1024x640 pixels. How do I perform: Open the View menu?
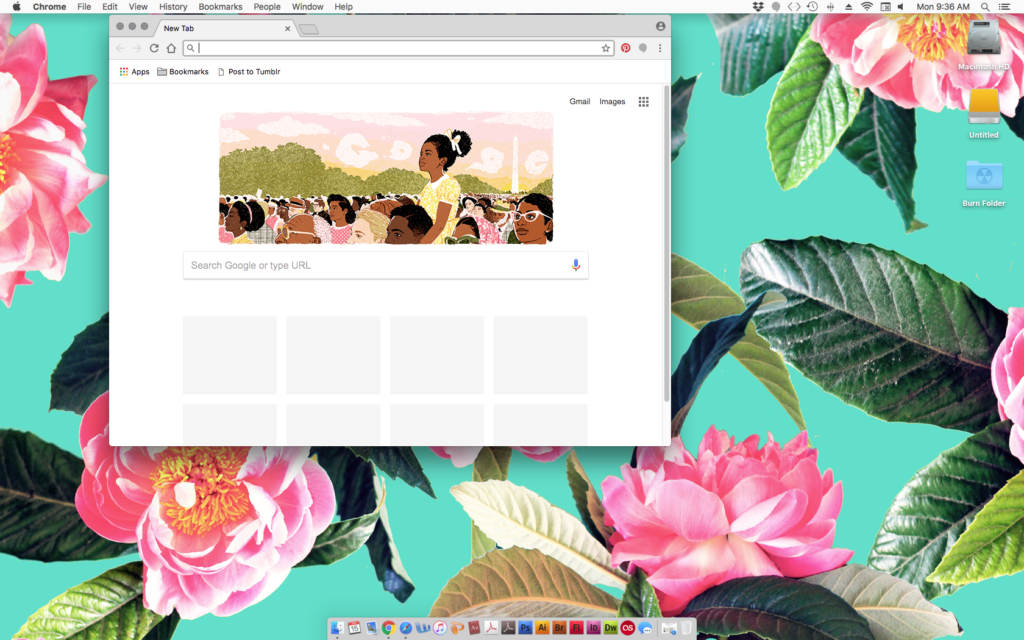[x=138, y=7]
